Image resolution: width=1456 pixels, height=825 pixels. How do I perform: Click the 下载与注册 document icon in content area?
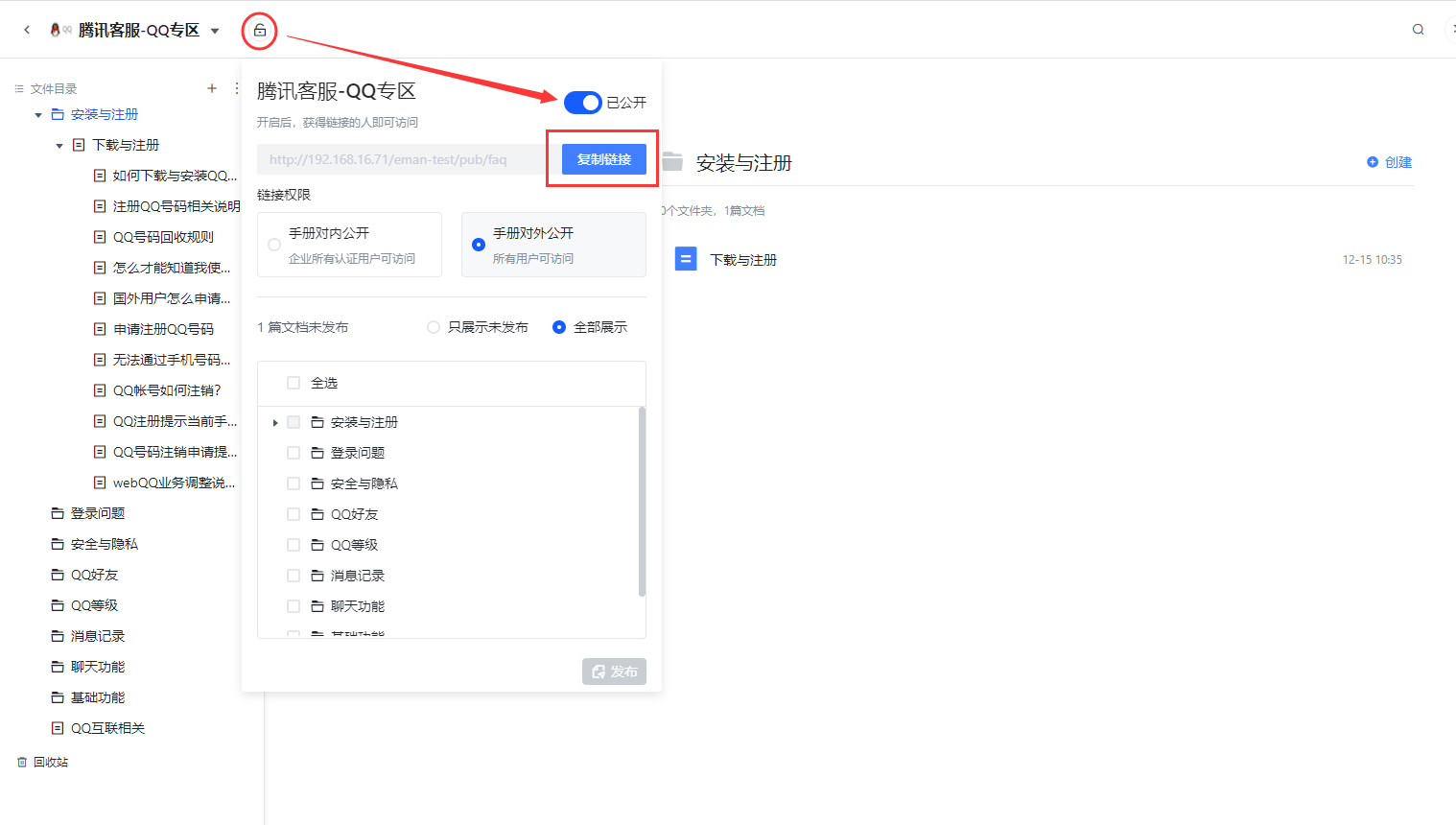pyautogui.click(x=686, y=258)
